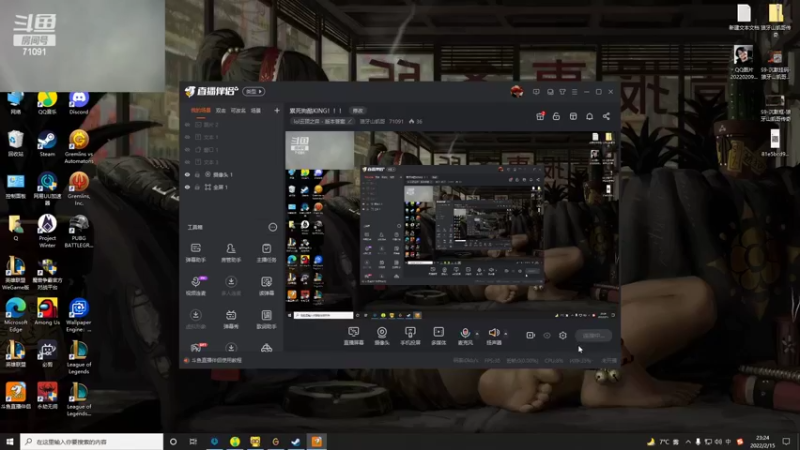This screenshot has height=450, width=800.
Task: Click the recording camera icon in bottom bar
Action: tap(531, 335)
